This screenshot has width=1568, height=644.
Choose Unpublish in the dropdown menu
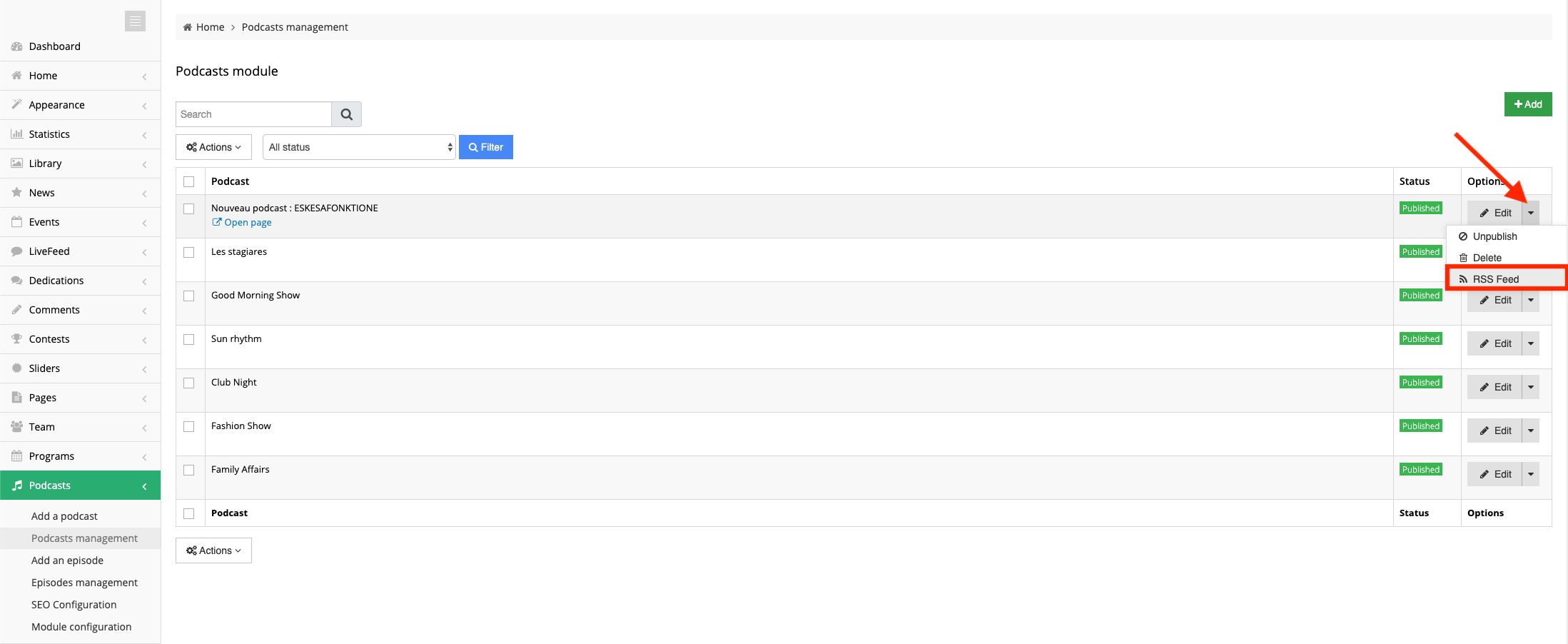[x=1494, y=236]
